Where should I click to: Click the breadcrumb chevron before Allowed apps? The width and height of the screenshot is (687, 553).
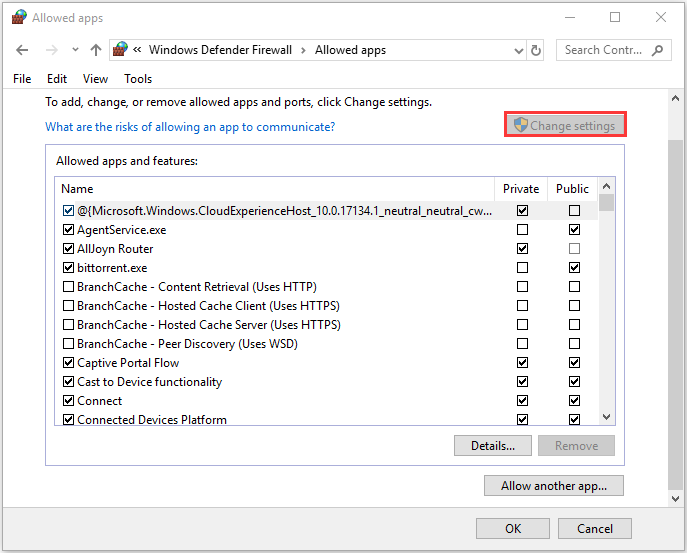pyautogui.click(x=303, y=50)
